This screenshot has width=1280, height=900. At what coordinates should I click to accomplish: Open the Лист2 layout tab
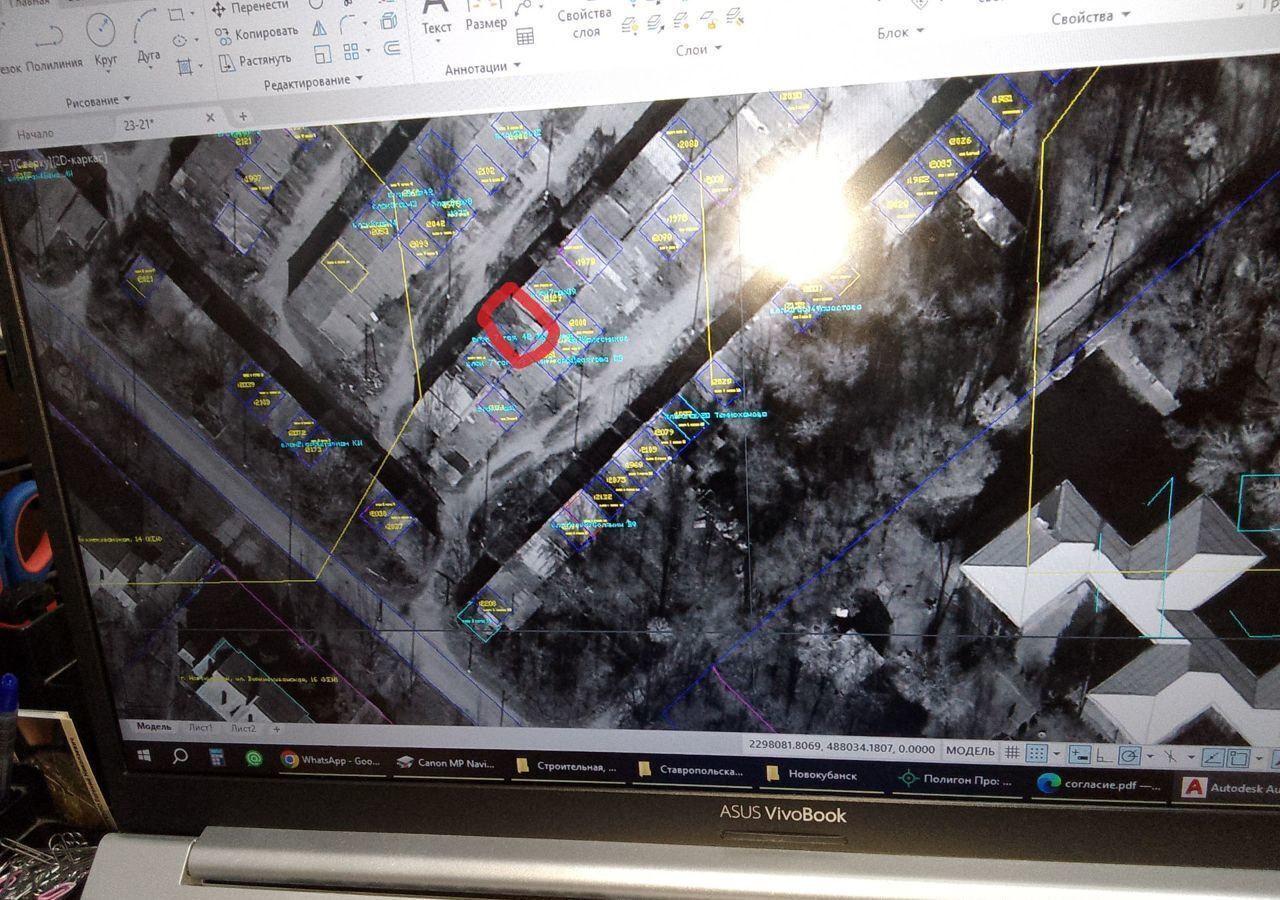pyautogui.click(x=244, y=729)
